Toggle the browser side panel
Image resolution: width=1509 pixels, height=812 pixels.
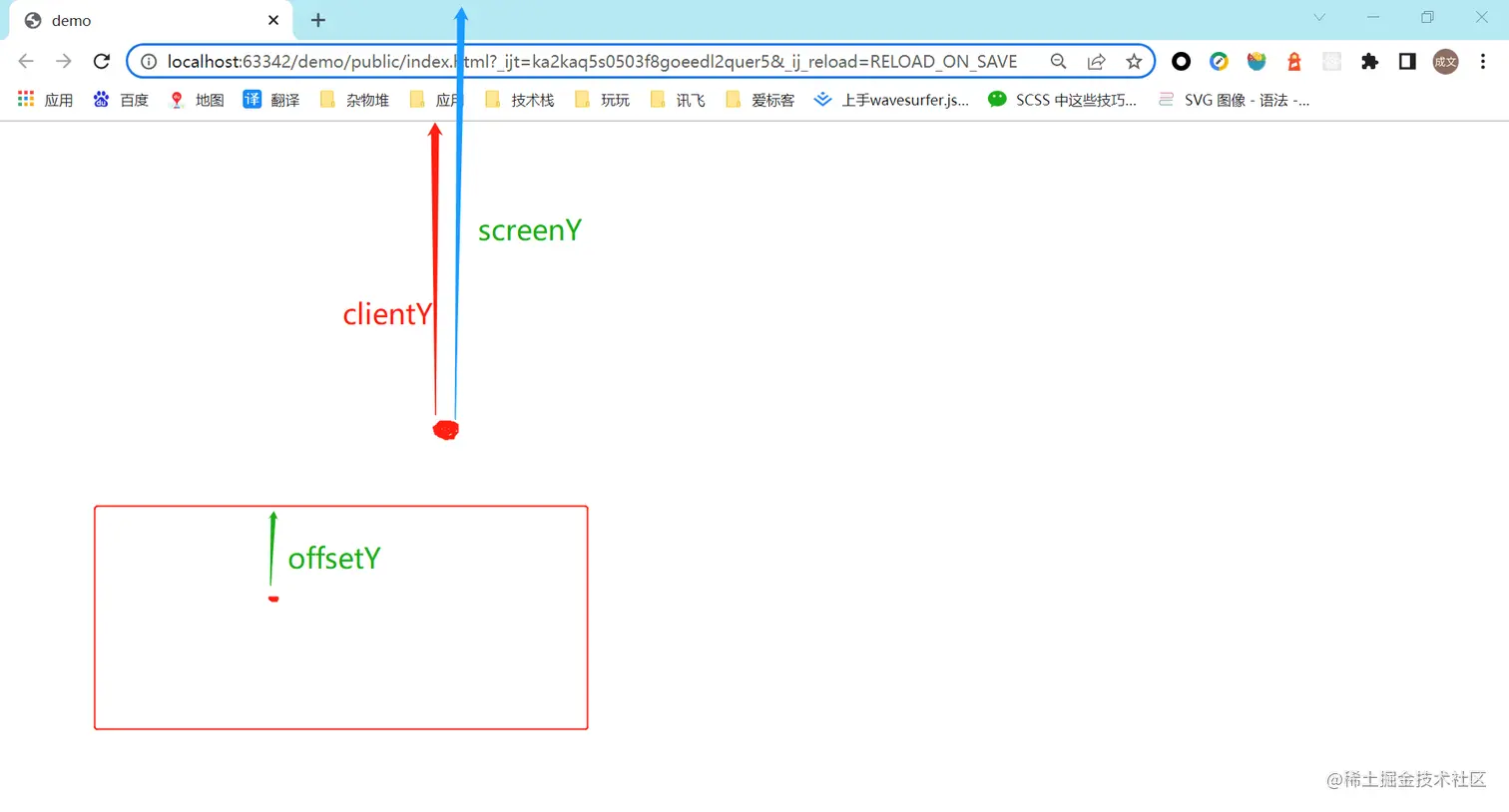coord(1407,62)
